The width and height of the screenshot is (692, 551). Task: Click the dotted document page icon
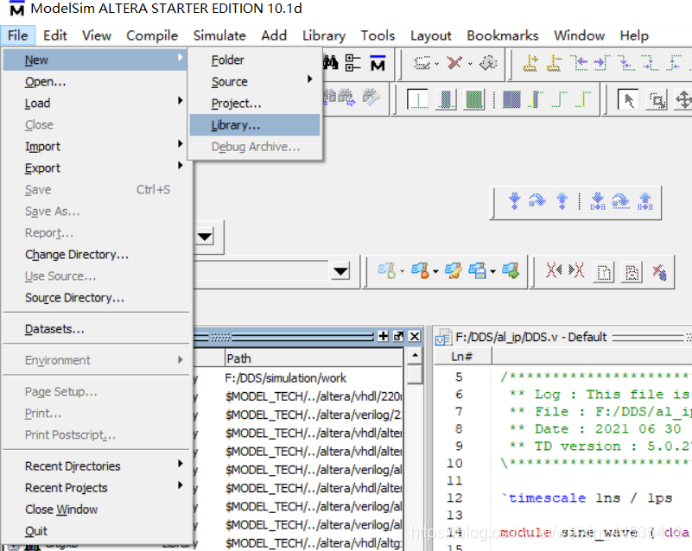pos(603,272)
